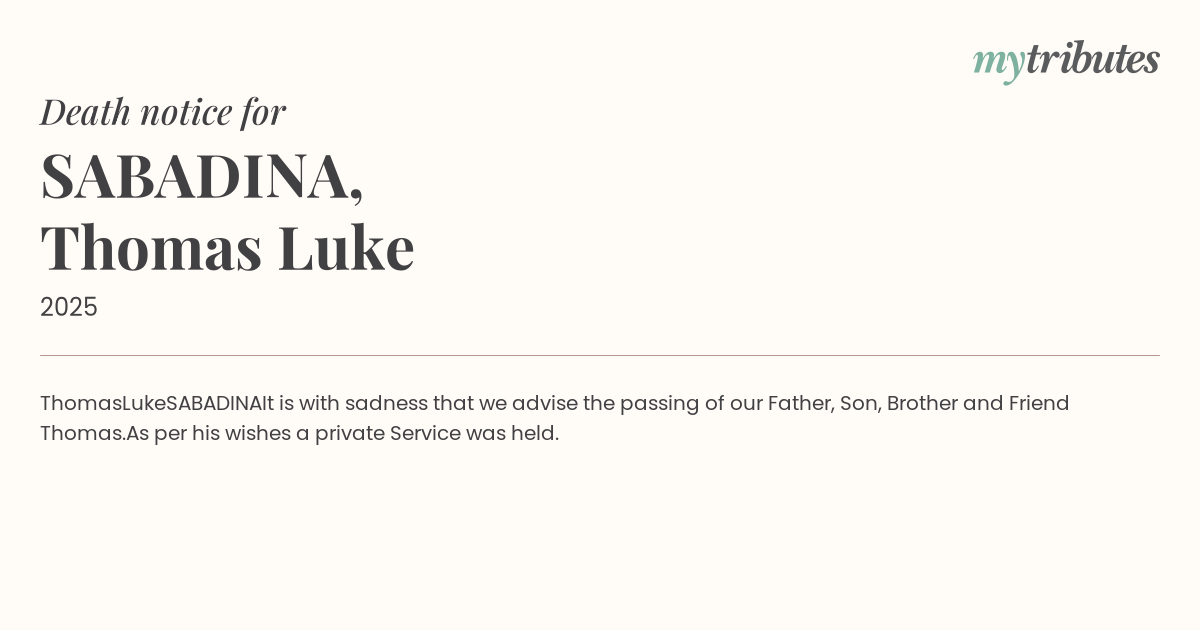Click the word "sadness" in the notice

coord(386,403)
